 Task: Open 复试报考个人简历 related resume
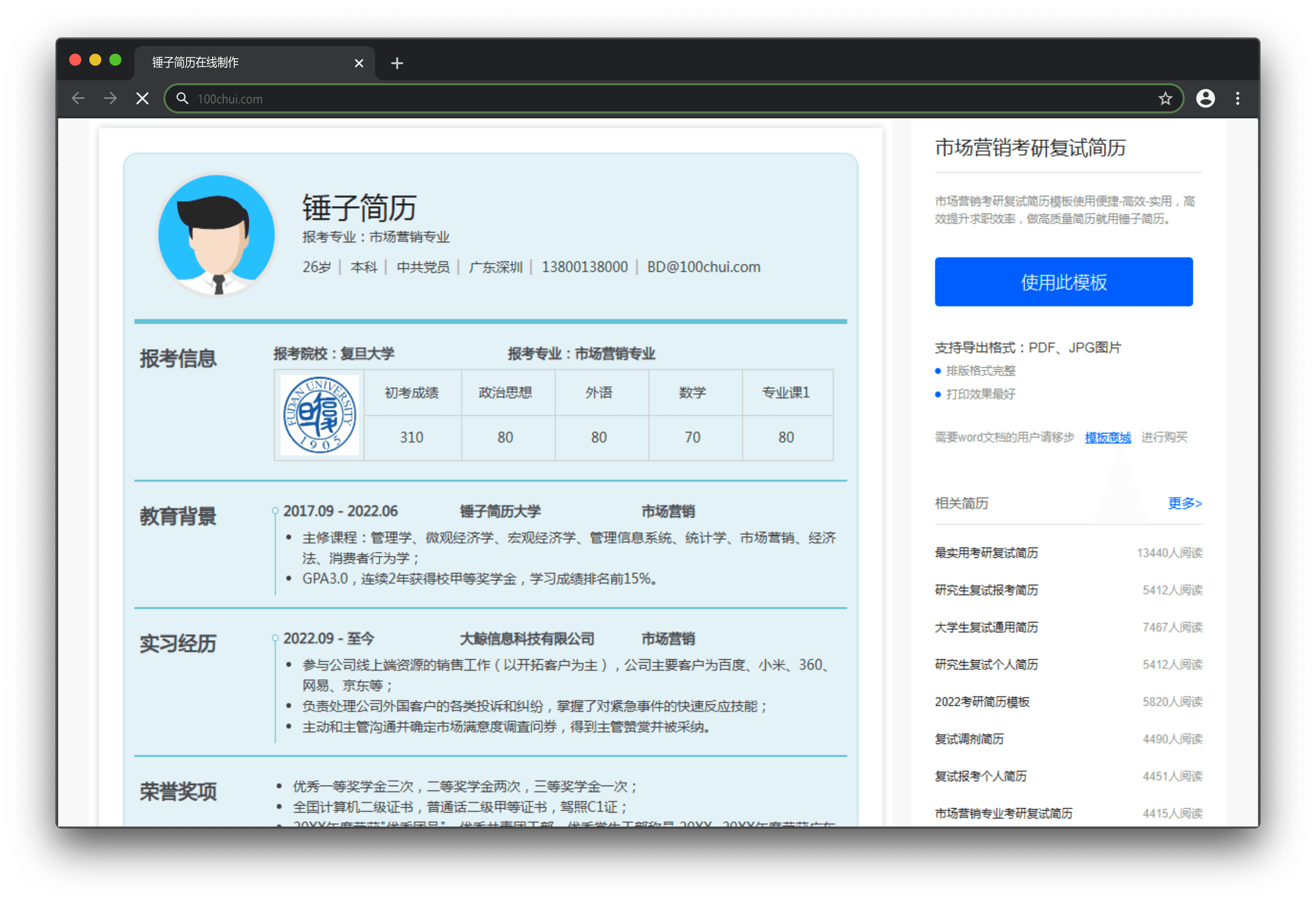pyautogui.click(x=980, y=776)
